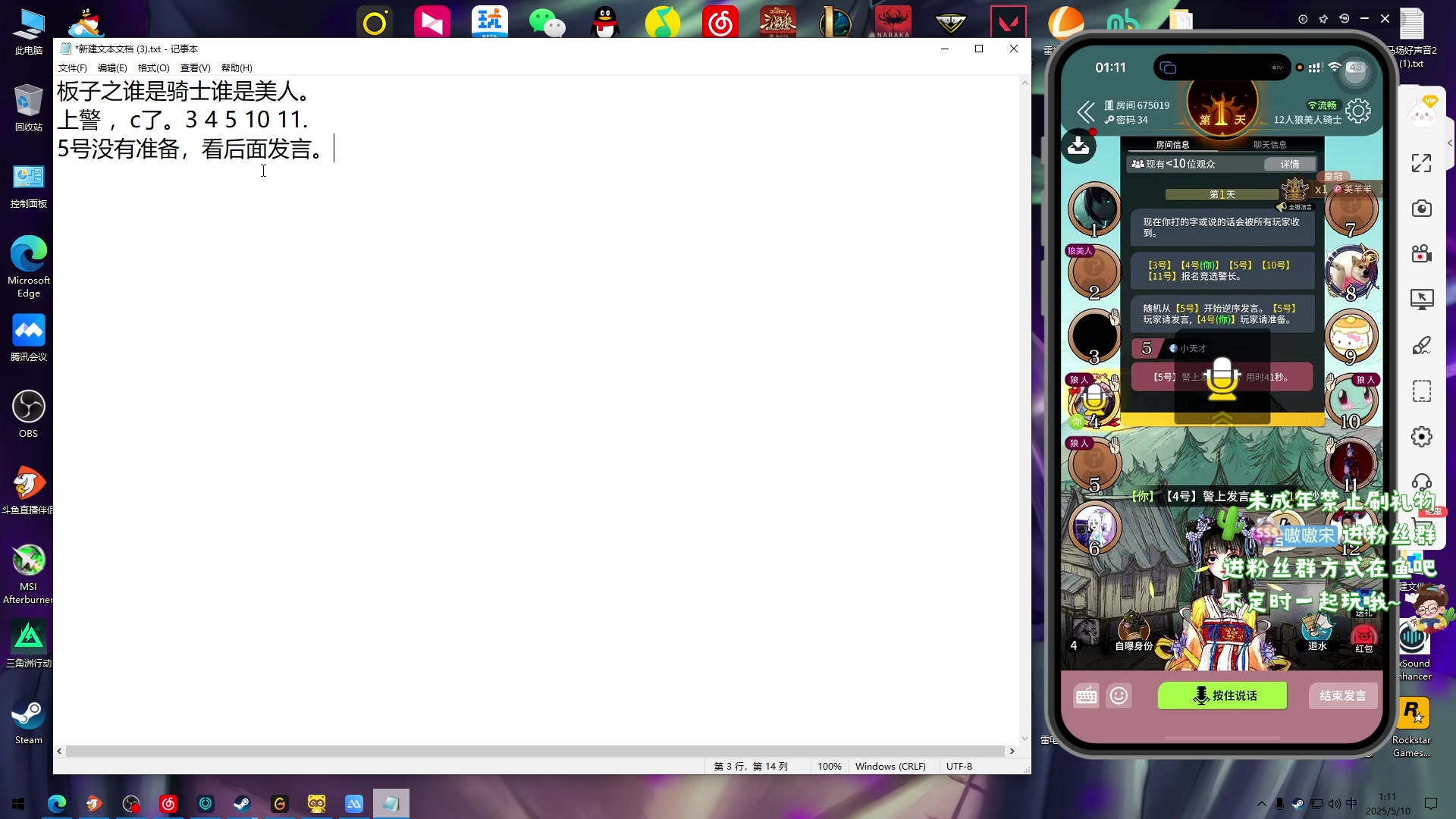Click the Windows Start button
Image resolution: width=1456 pixels, height=819 pixels.
pyautogui.click(x=18, y=803)
